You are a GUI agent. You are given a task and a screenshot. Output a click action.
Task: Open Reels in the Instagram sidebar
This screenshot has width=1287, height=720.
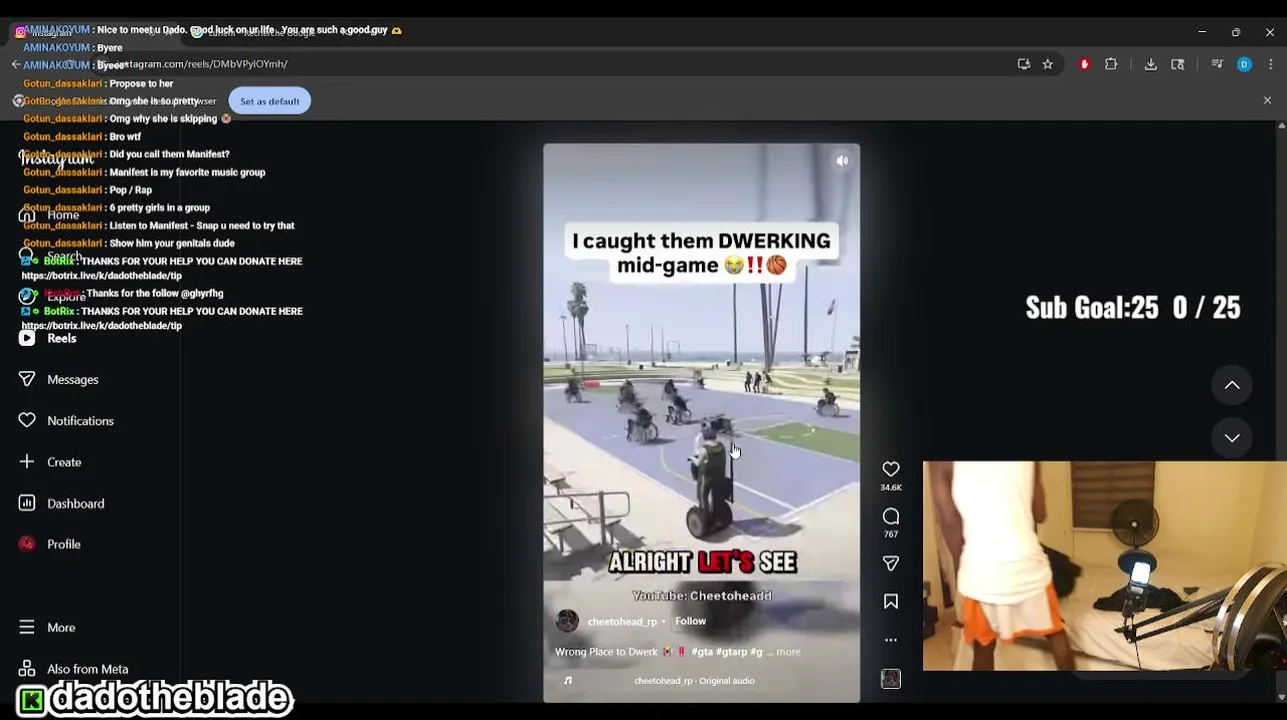coord(61,339)
